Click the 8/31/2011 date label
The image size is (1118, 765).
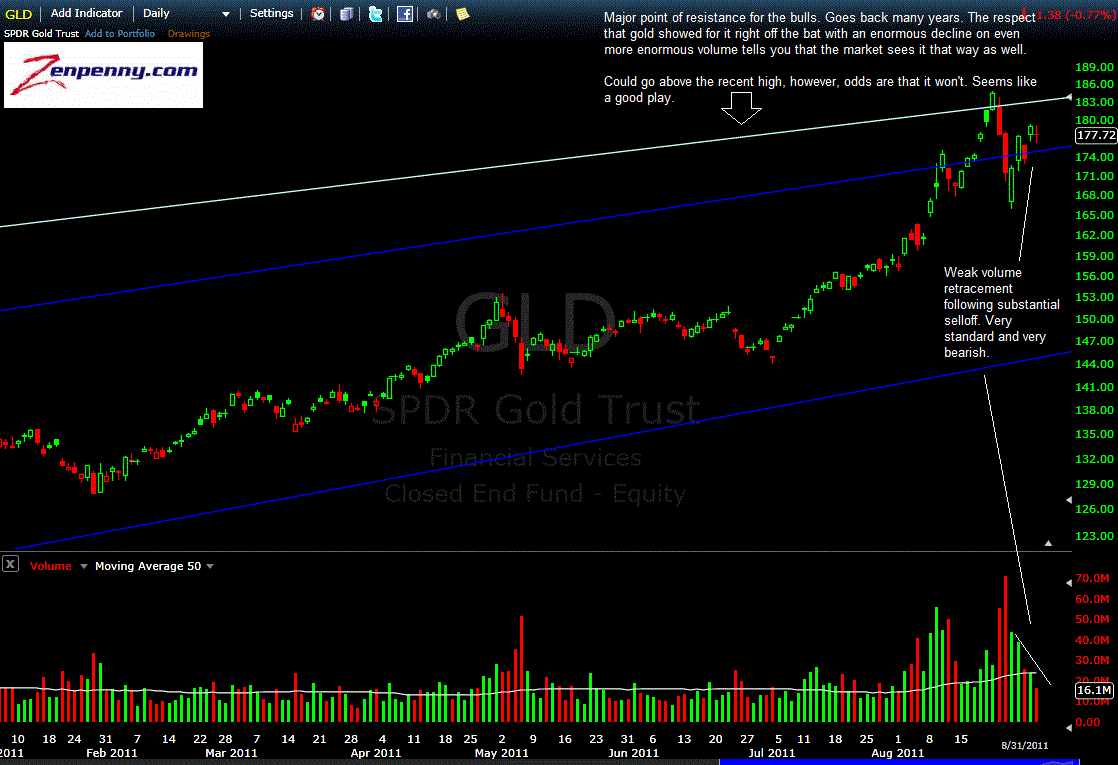(x=1025, y=746)
